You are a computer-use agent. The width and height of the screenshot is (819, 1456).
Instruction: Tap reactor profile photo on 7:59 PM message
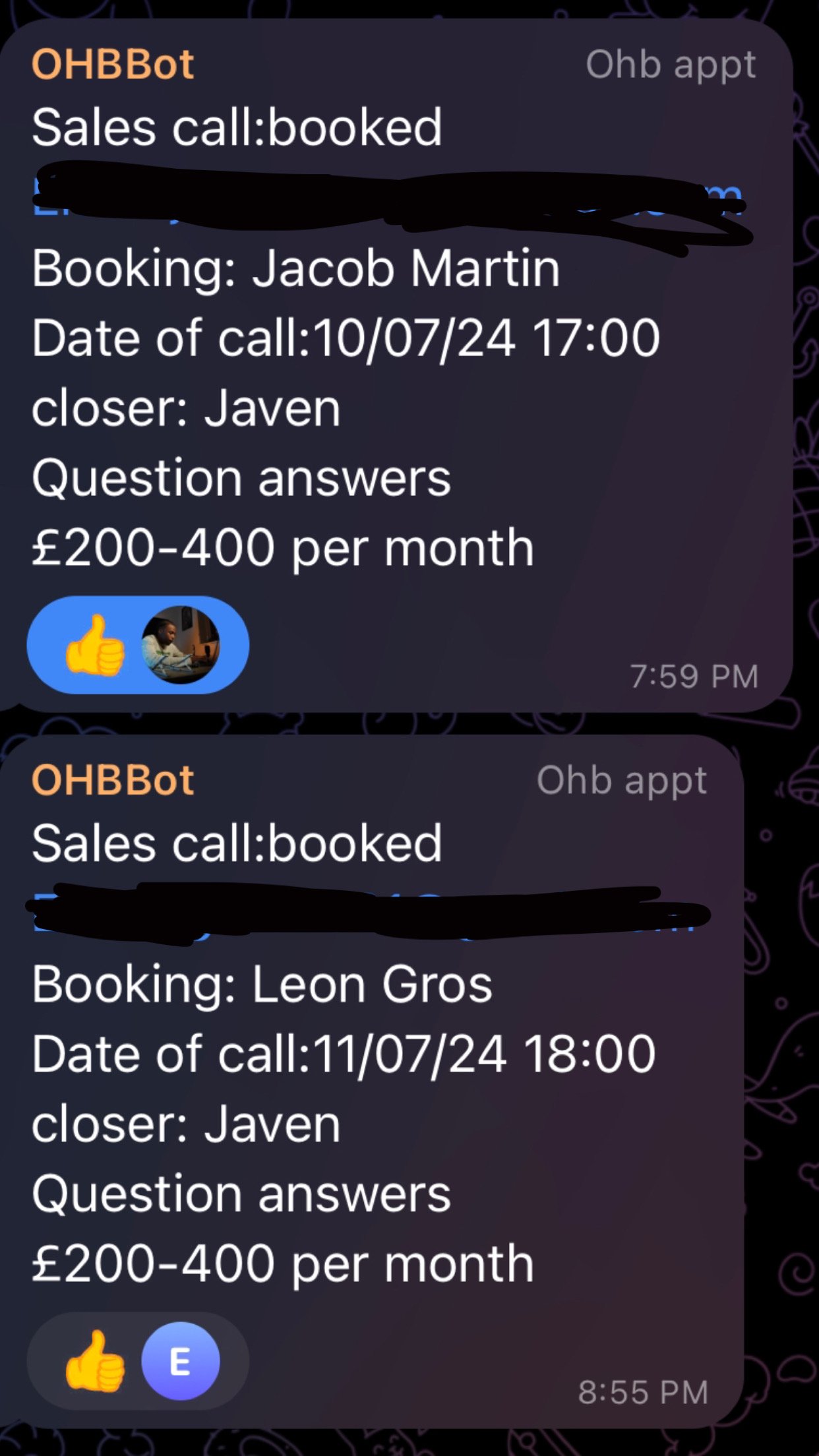[x=181, y=645]
